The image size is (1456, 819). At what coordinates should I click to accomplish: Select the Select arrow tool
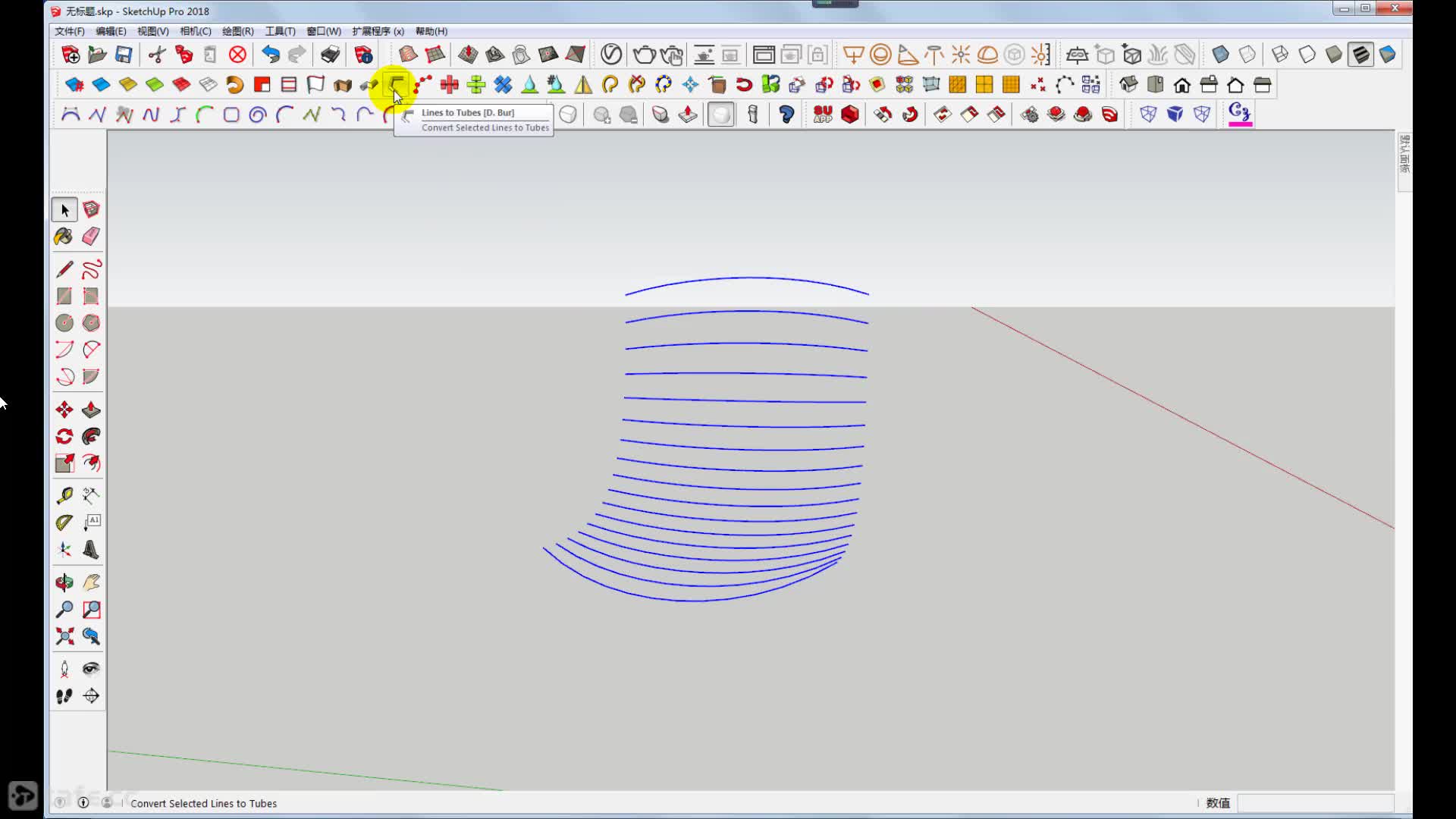pos(64,210)
